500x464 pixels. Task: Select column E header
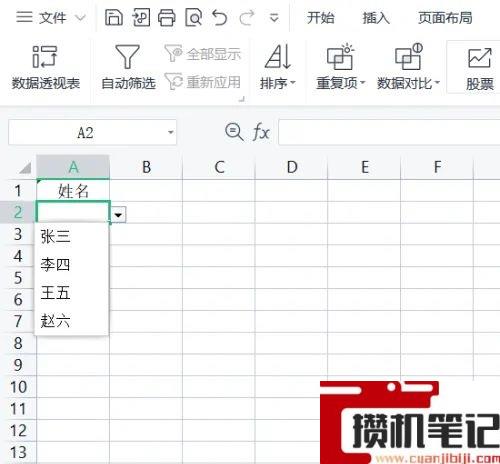click(x=364, y=167)
